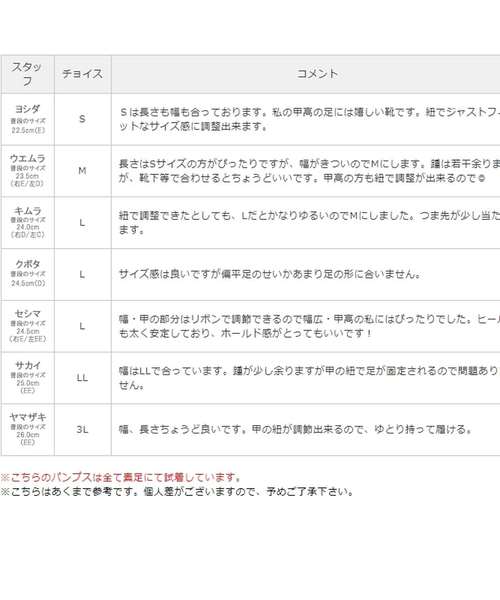Click the reference disclaimer note in black
500x600 pixels.
(x=178, y=491)
